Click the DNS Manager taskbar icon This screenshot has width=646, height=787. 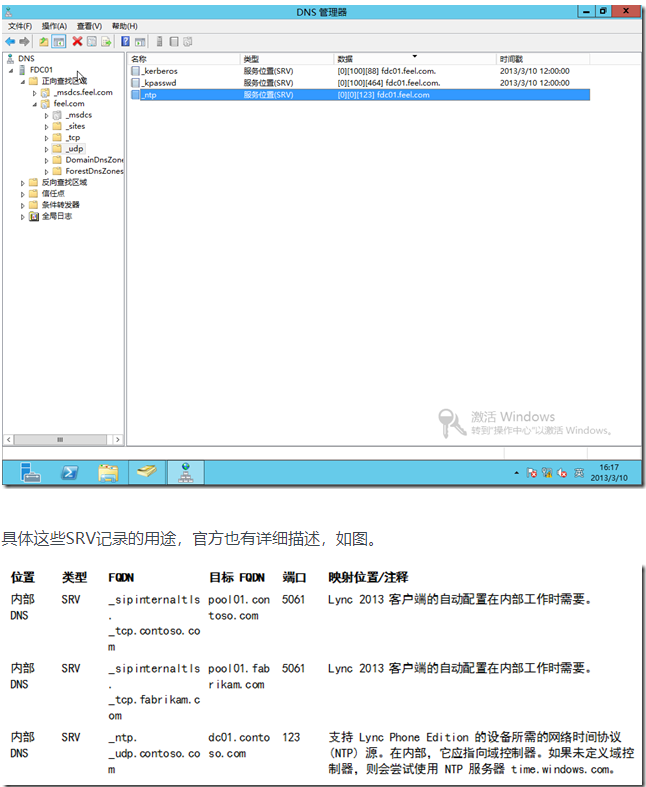point(186,473)
